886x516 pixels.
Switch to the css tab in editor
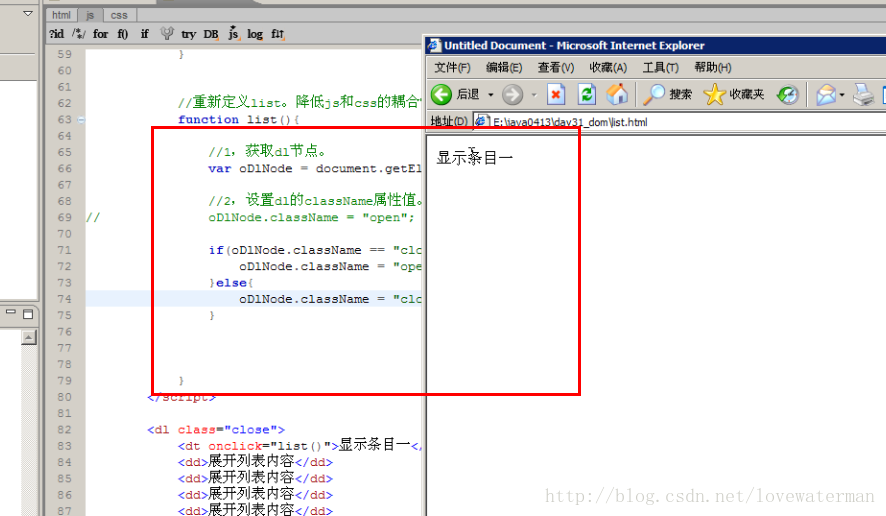tap(119, 15)
